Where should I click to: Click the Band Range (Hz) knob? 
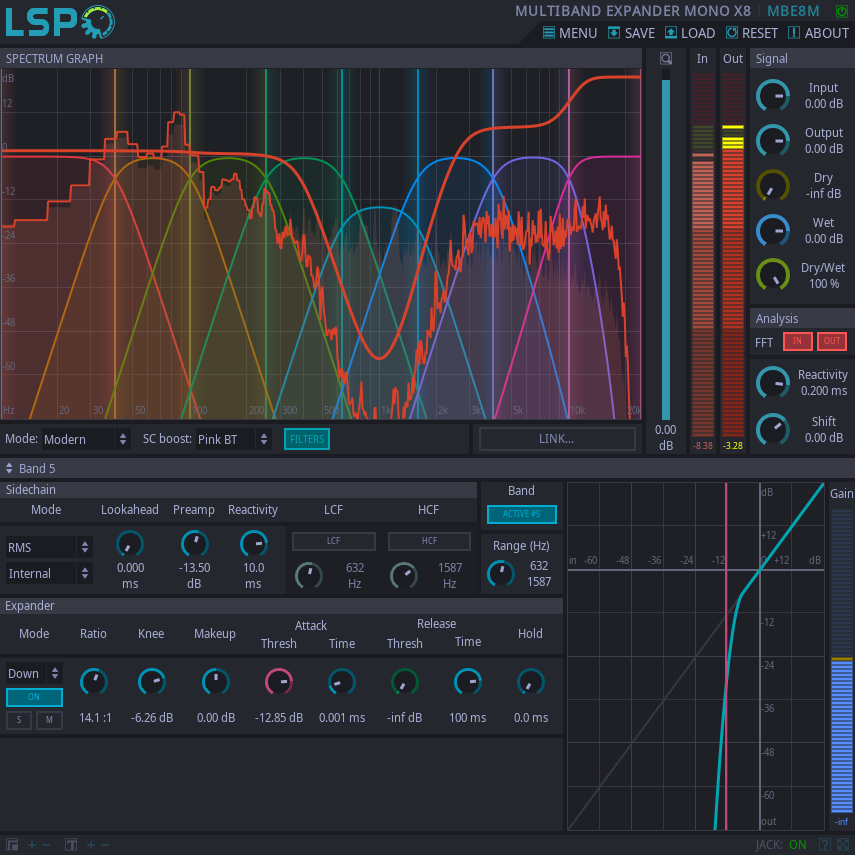[x=501, y=573]
